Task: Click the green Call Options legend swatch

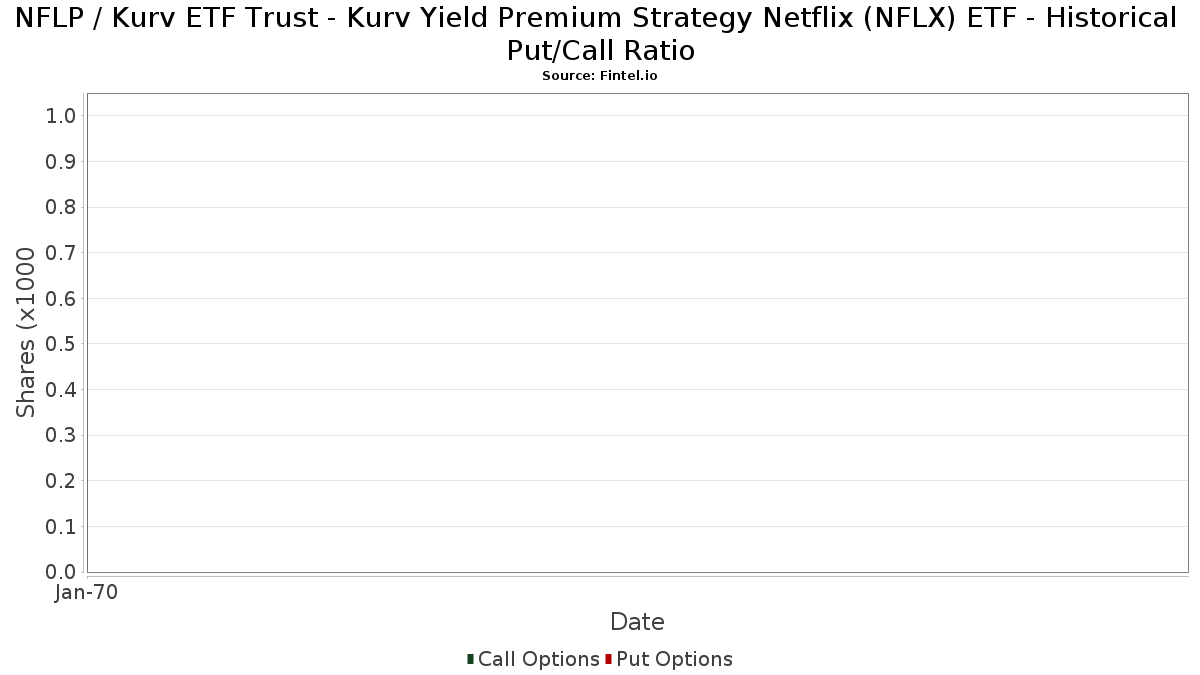Action: tap(470, 659)
